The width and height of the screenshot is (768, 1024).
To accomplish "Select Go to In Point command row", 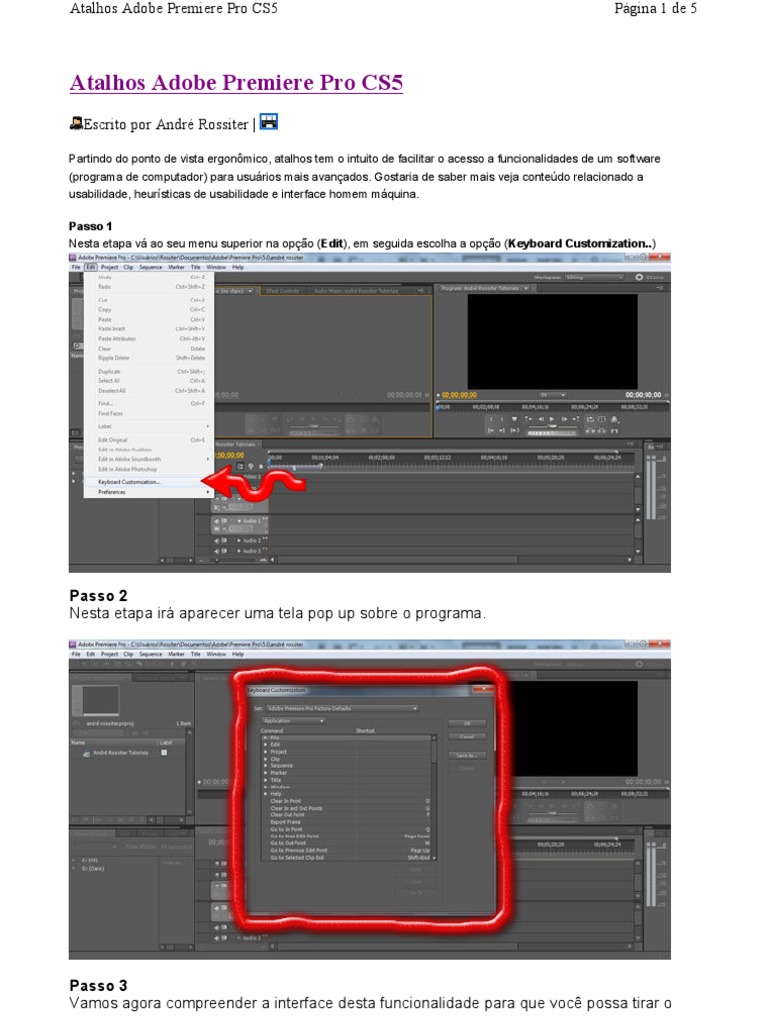I will 346,829.
